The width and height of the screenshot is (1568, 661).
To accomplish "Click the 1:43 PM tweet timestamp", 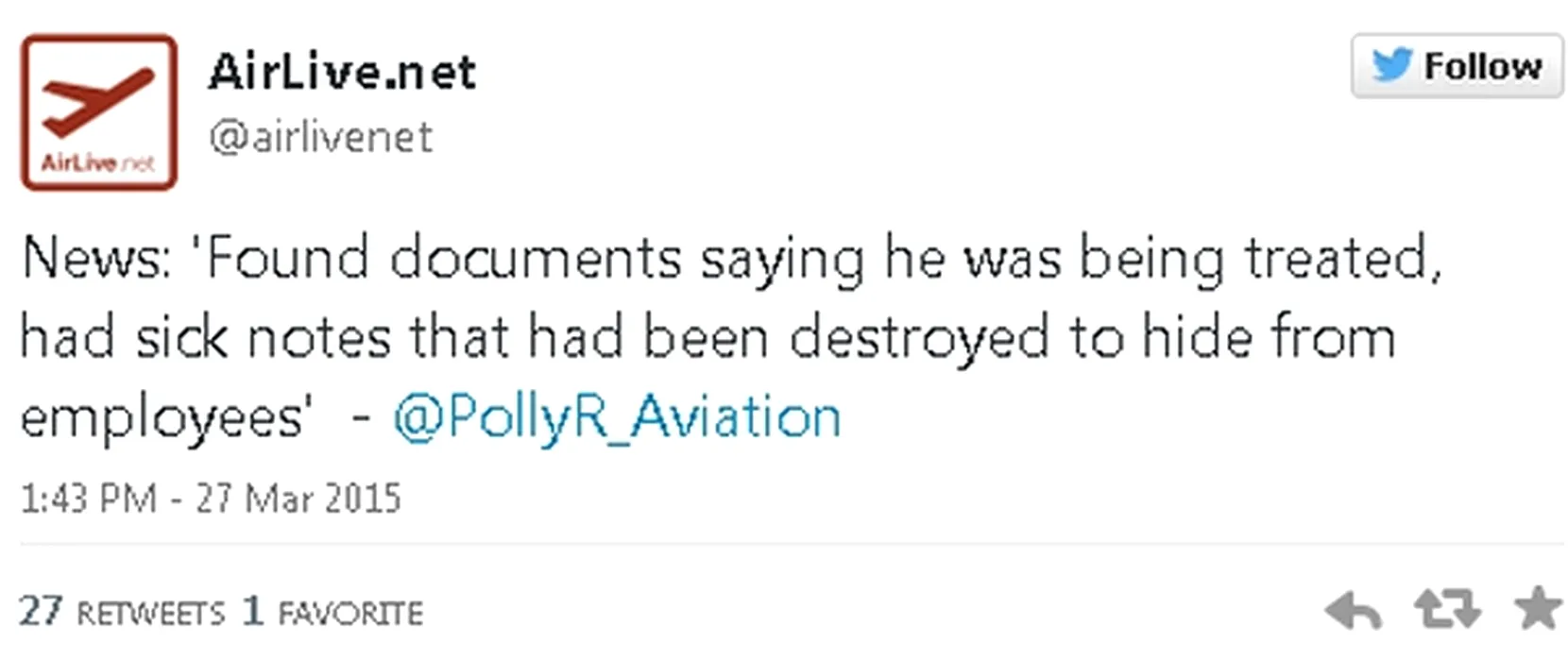I will pos(89,499).
